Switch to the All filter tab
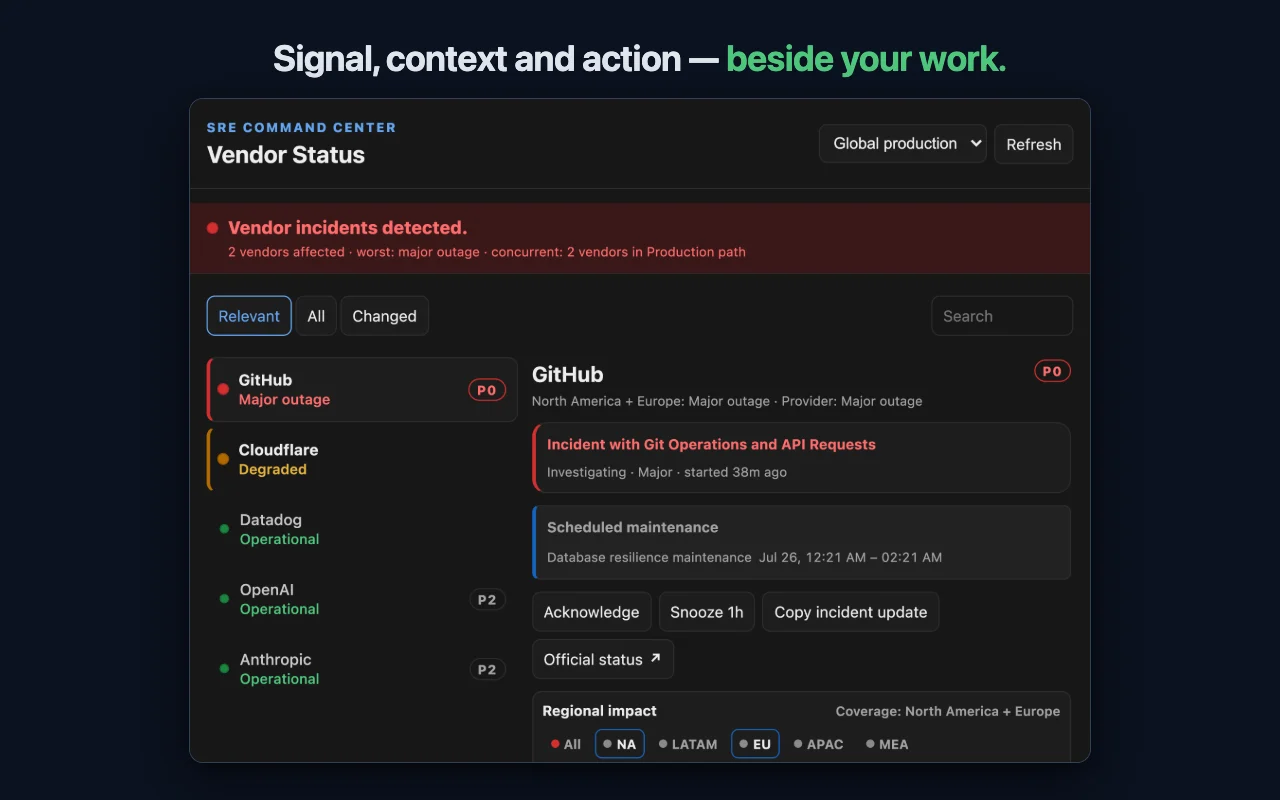 coord(316,316)
